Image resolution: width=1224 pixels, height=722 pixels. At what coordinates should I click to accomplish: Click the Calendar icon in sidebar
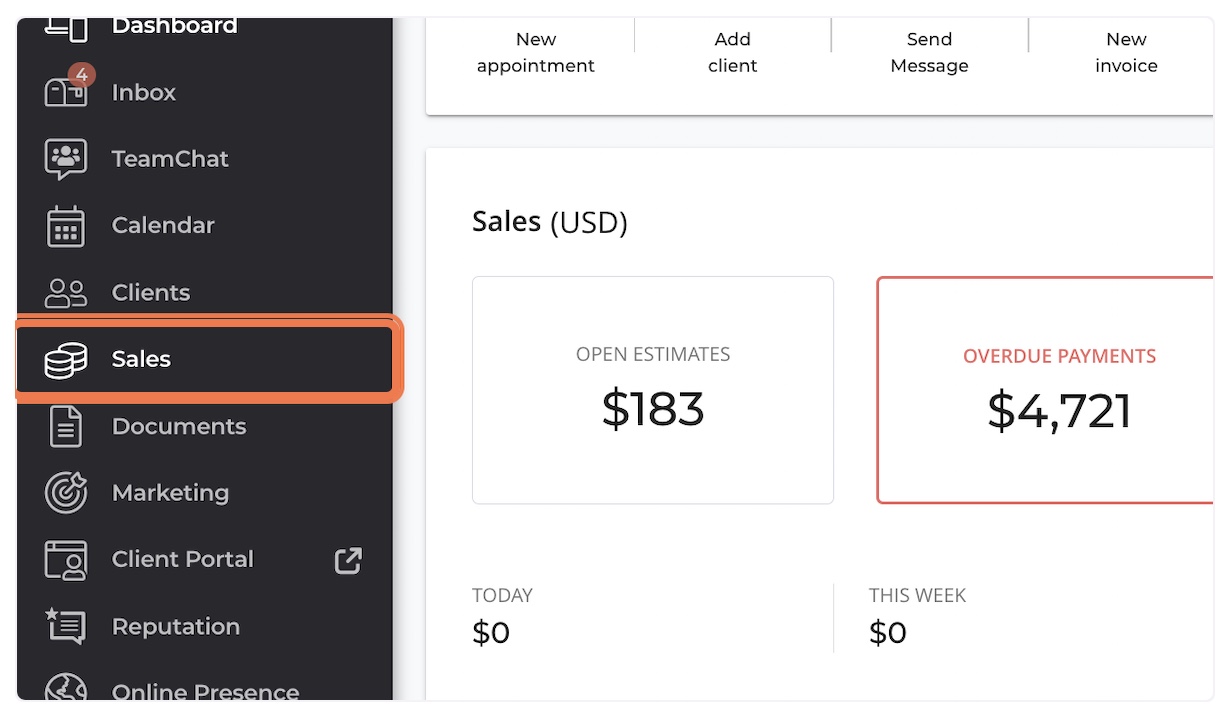tap(66, 226)
